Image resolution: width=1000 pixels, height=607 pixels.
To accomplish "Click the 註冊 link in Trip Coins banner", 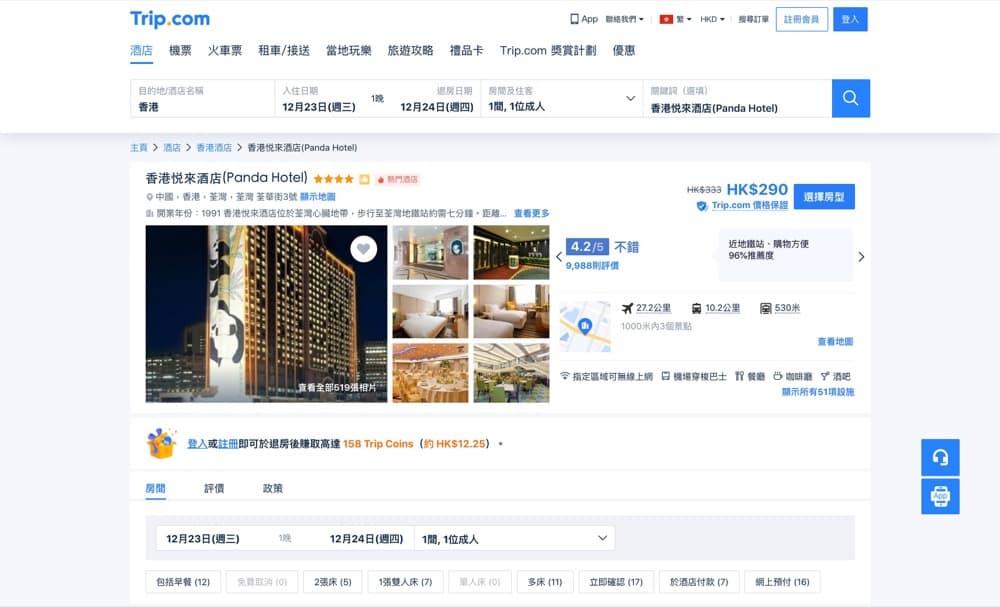I will (228, 444).
